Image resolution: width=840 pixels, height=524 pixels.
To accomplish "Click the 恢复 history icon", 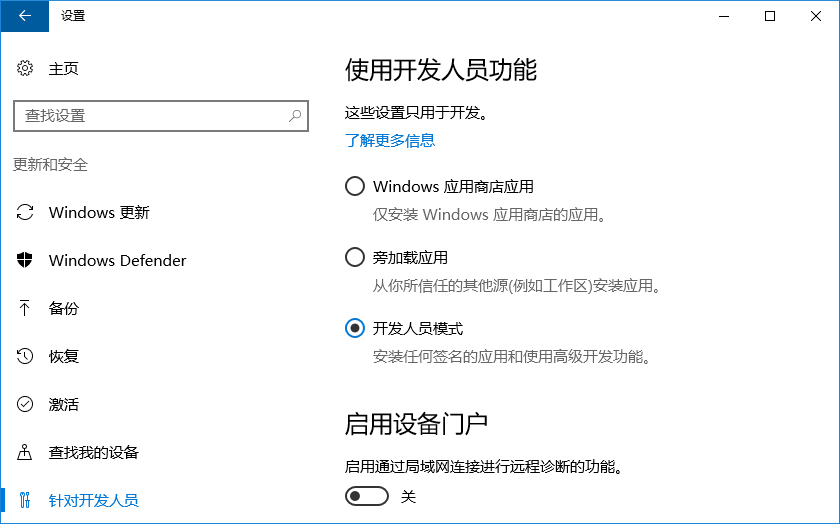I will 25,356.
